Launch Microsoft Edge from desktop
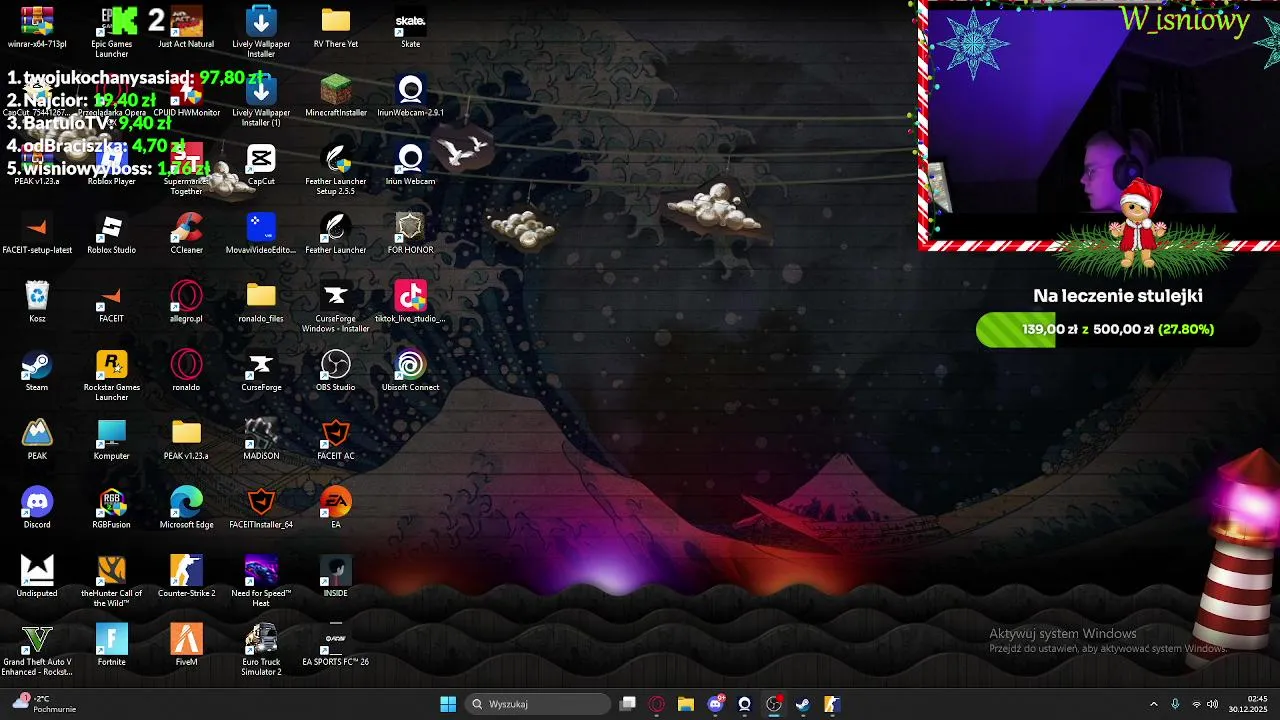 coord(186,508)
